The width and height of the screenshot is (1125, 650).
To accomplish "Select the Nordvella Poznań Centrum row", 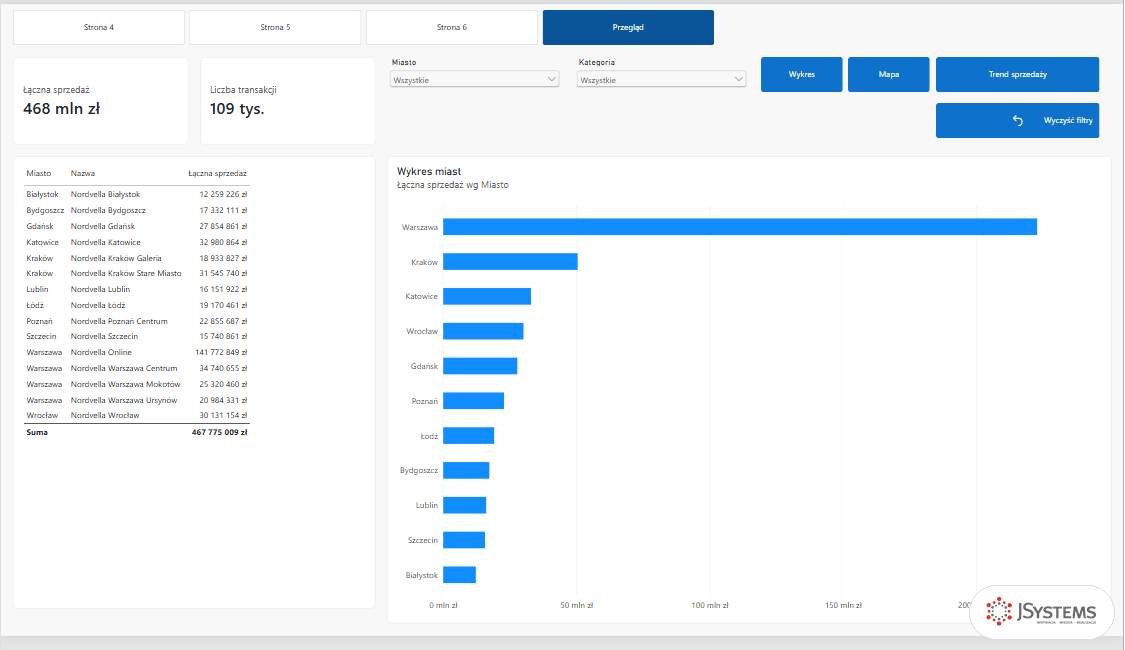I will [136, 321].
